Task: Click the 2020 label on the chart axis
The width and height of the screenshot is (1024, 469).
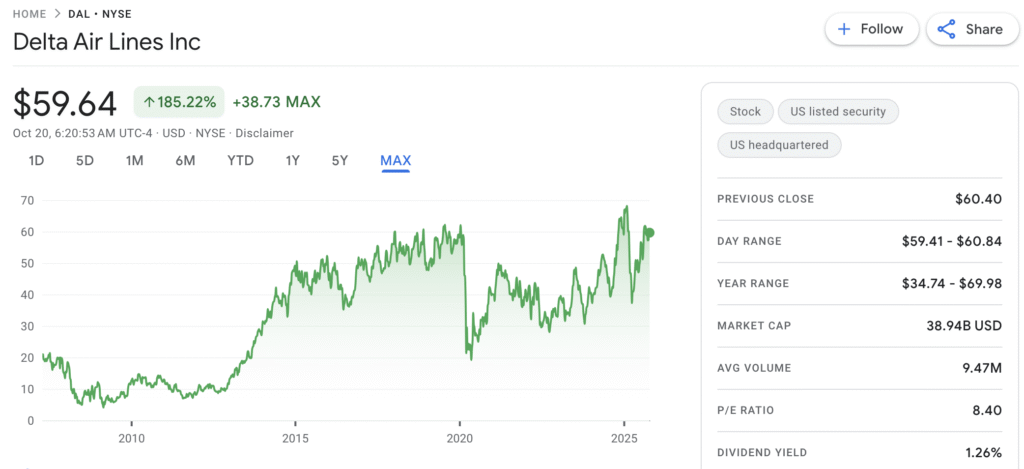Action: pyautogui.click(x=460, y=436)
